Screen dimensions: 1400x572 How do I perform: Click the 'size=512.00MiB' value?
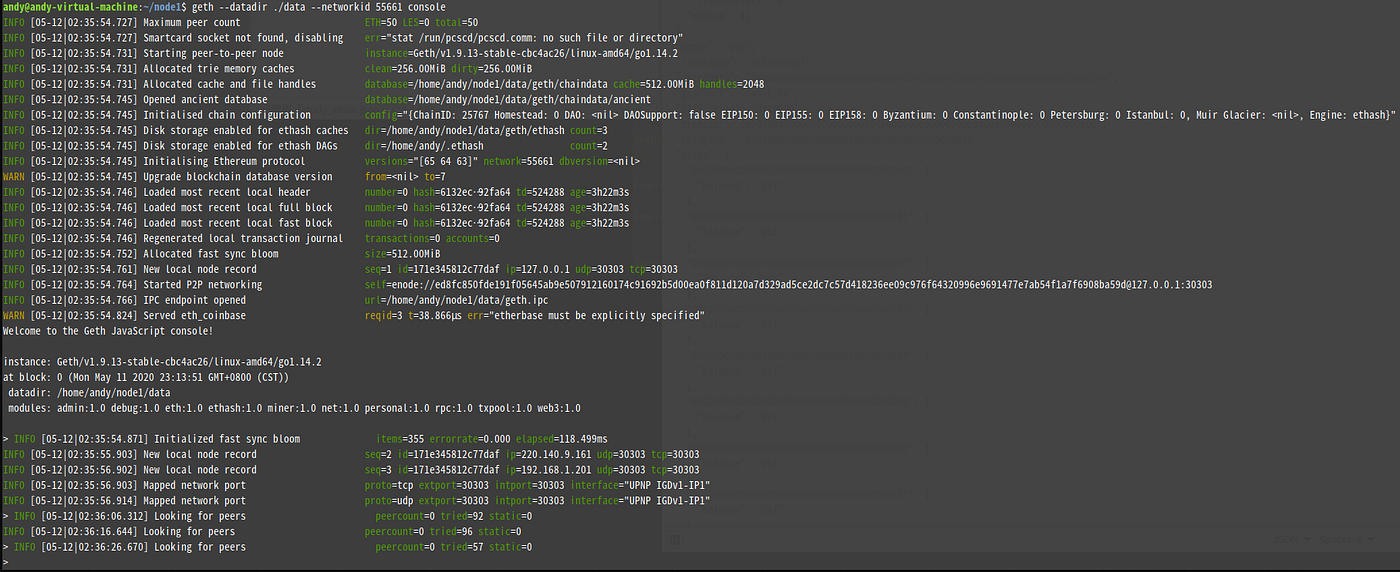[403, 254]
